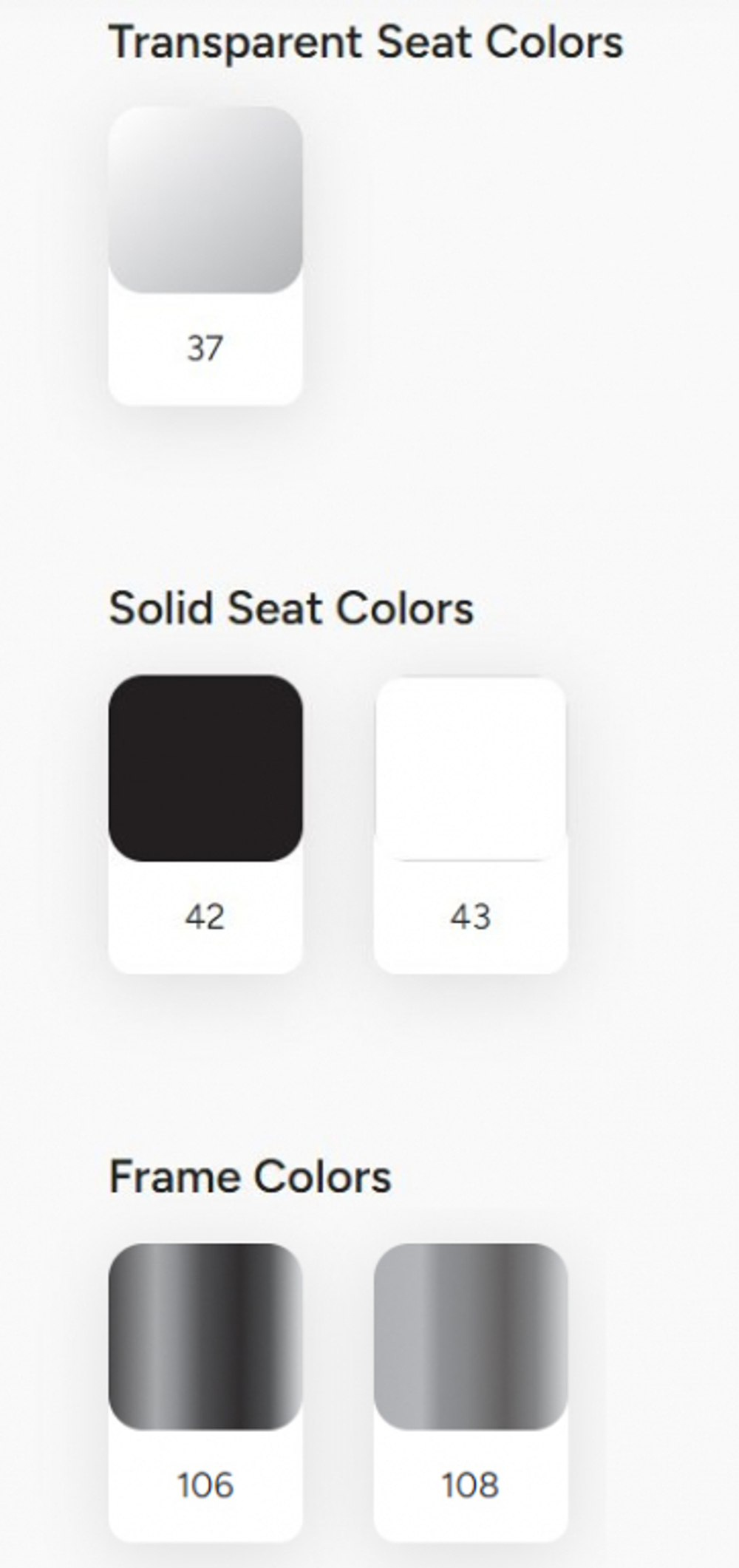Select the transparent seat color 37 swatch
Image resolution: width=739 pixels, height=1568 pixels.
(205, 200)
